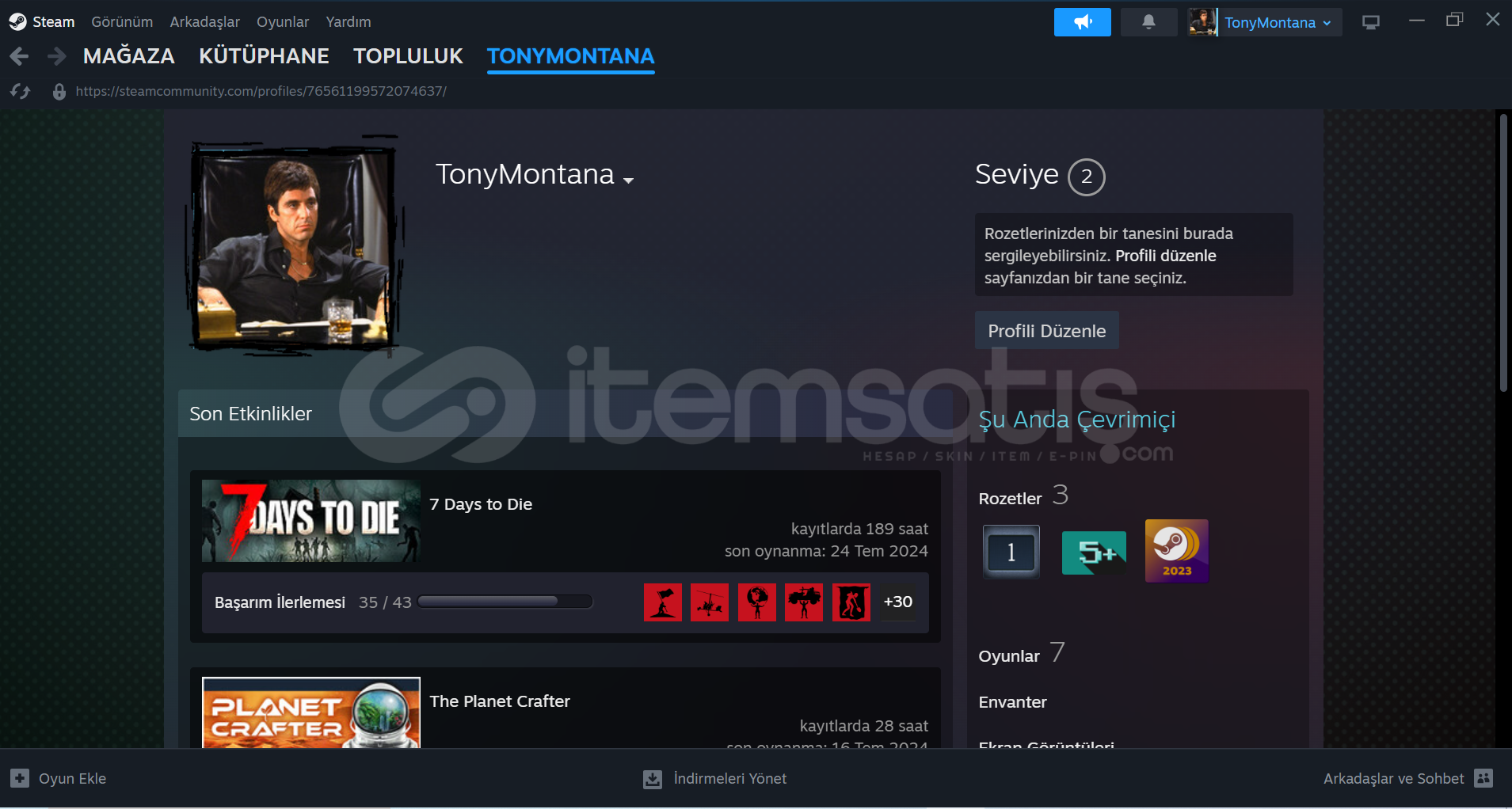Open the notifications bell

coord(1148,22)
